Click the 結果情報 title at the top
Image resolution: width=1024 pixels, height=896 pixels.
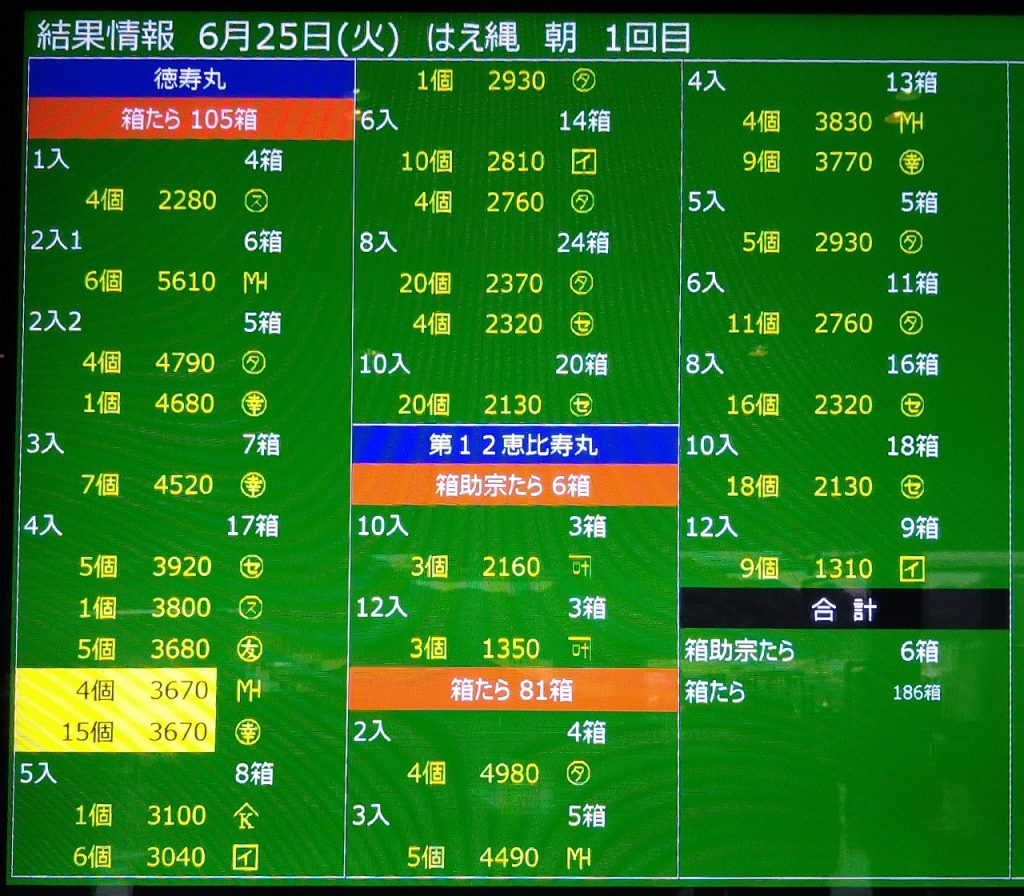106,37
